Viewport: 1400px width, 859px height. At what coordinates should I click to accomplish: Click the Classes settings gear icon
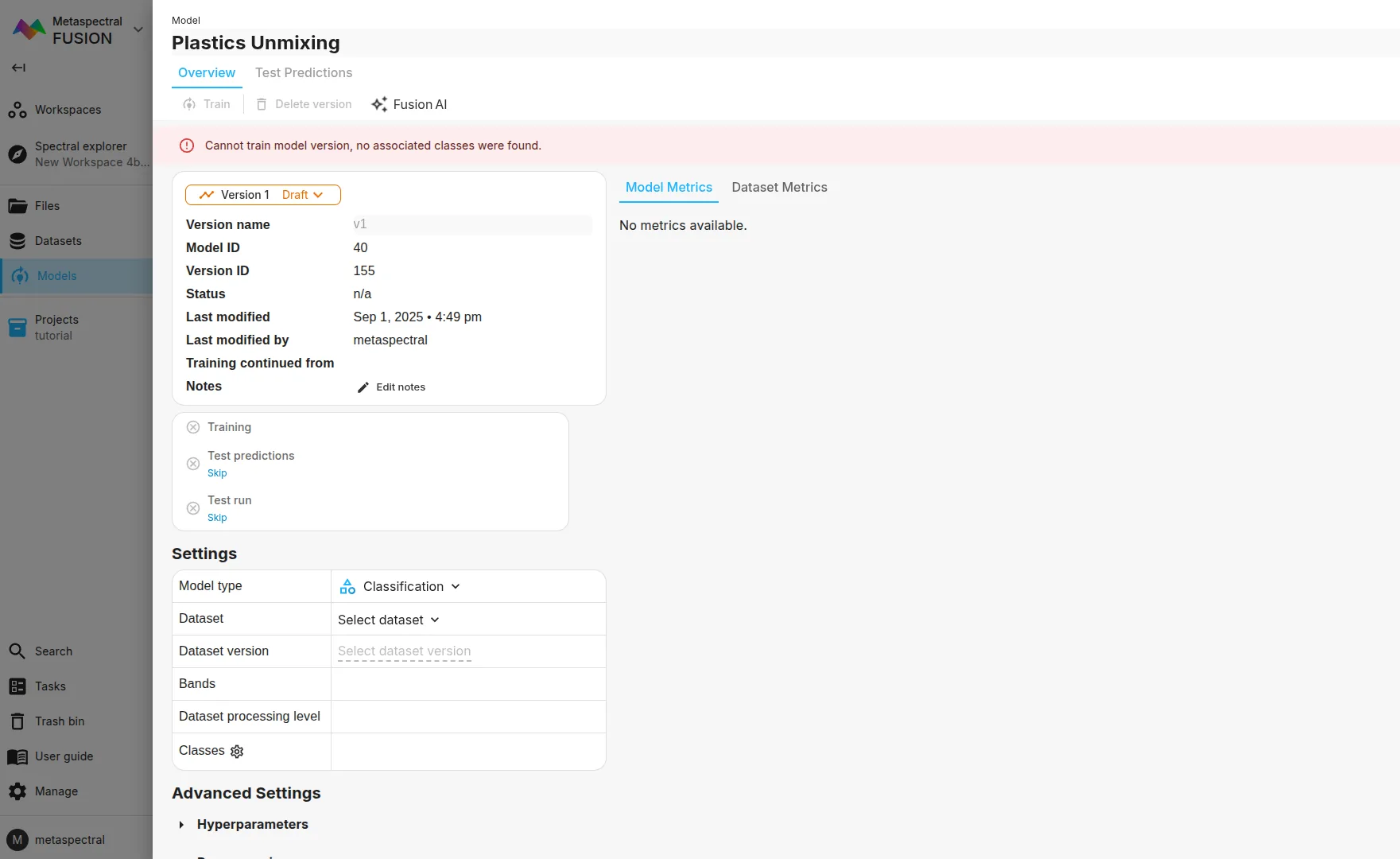pos(237,752)
